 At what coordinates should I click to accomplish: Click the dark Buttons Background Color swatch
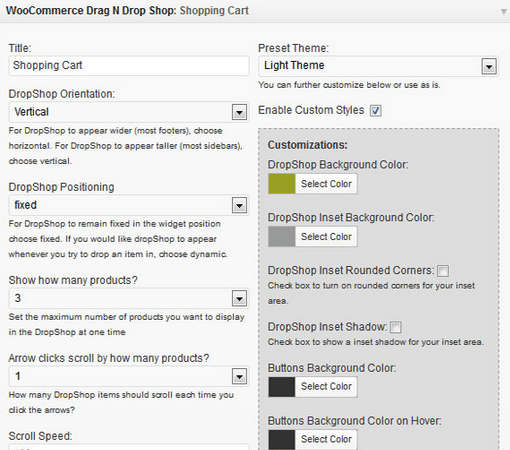[282, 387]
